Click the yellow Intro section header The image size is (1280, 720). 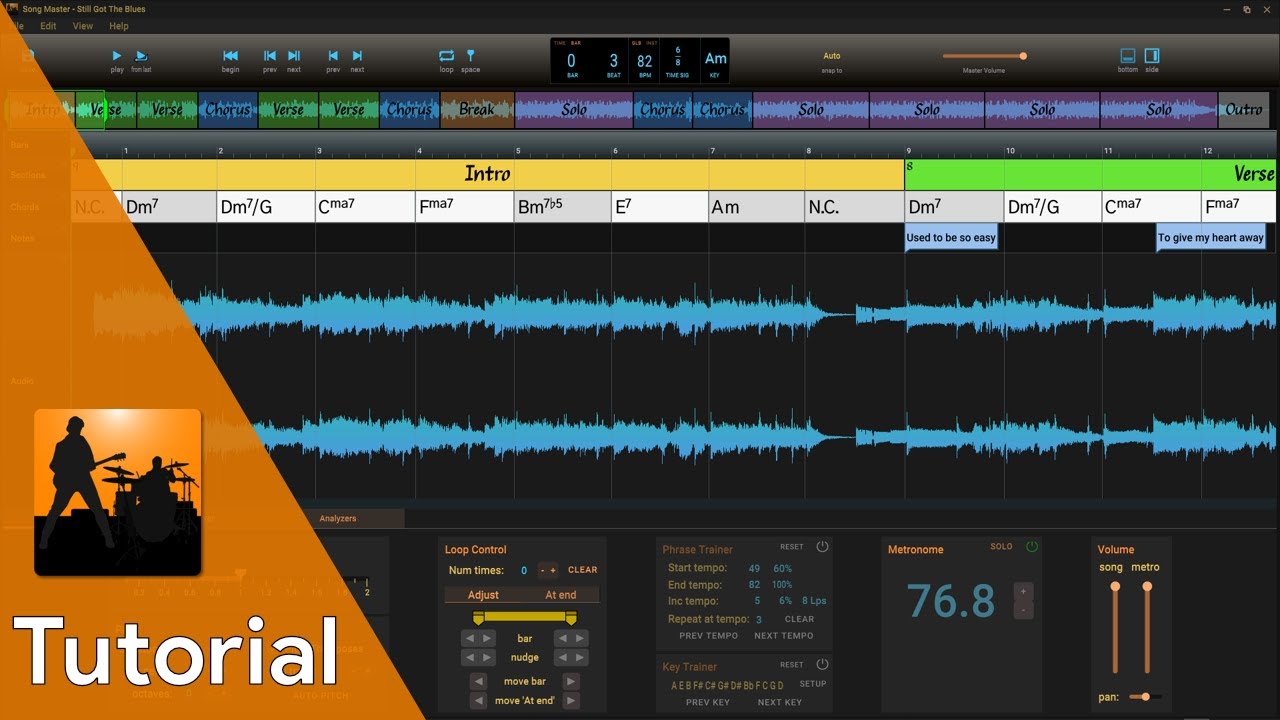[488, 174]
